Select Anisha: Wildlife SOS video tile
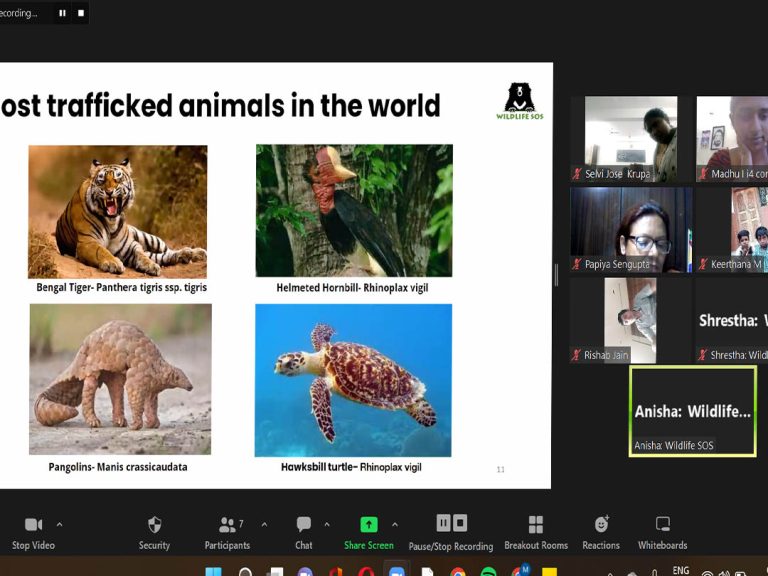Viewport: 768px width, 576px height. [x=692, y=410]
